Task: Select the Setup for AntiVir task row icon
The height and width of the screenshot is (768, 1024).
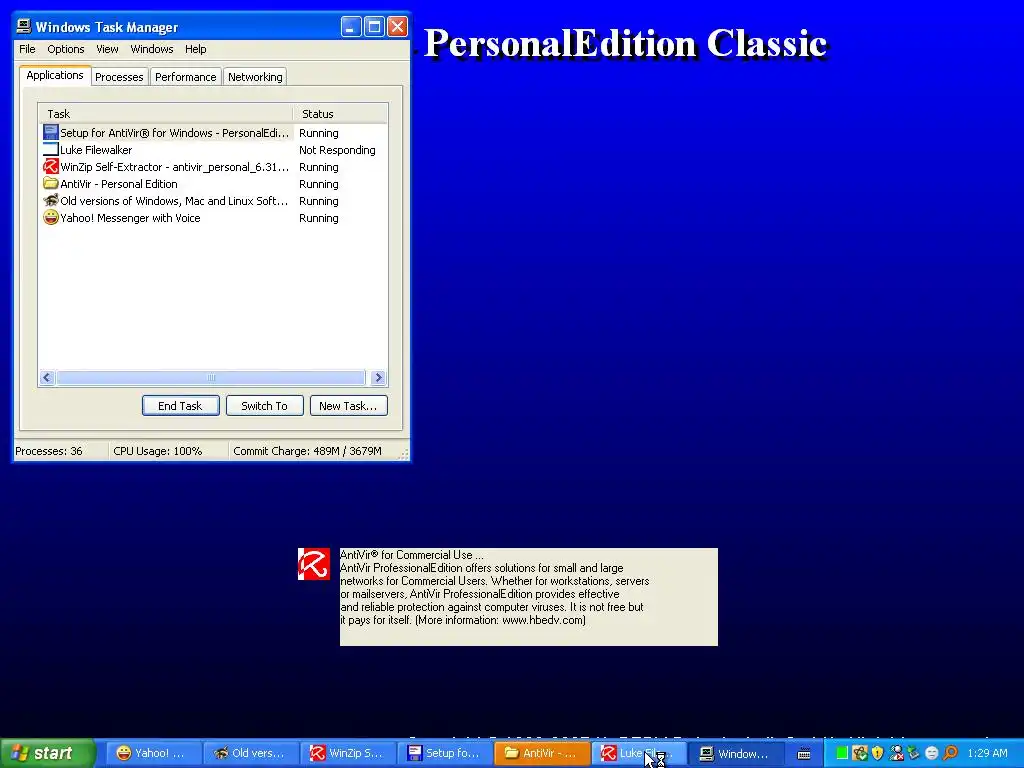Action: 51,133
